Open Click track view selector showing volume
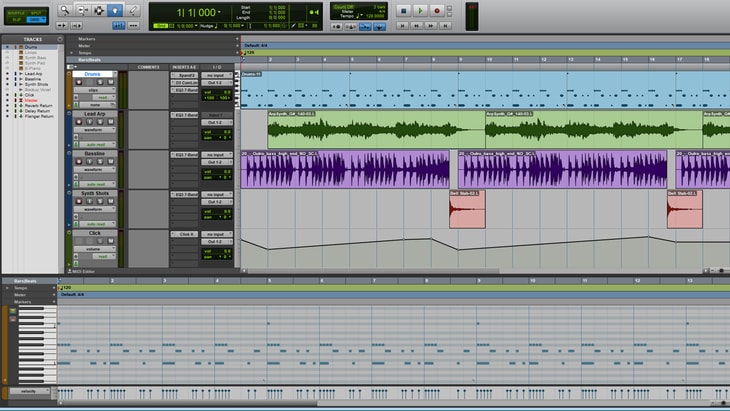The image size is (730, 411). pyautogui.click(x=95, y=249)
